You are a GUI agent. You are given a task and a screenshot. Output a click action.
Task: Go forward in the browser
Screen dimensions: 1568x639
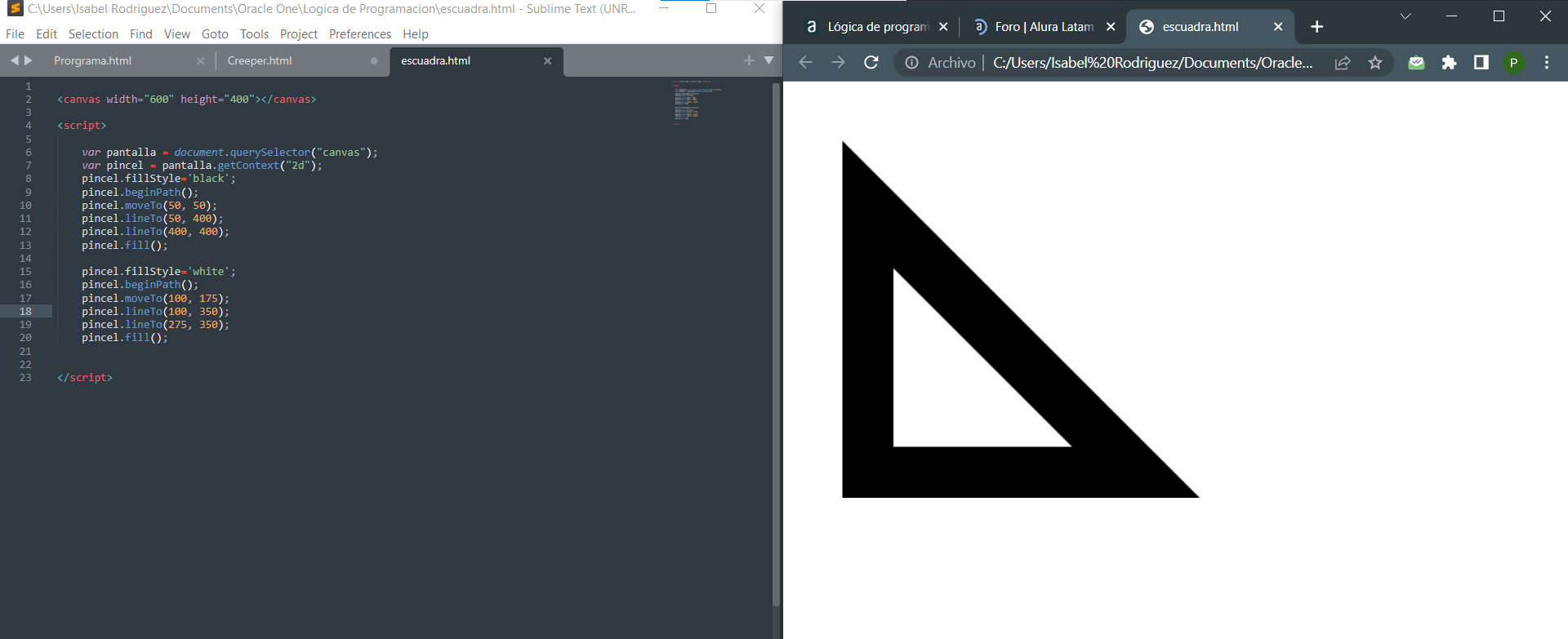[838, 63]
